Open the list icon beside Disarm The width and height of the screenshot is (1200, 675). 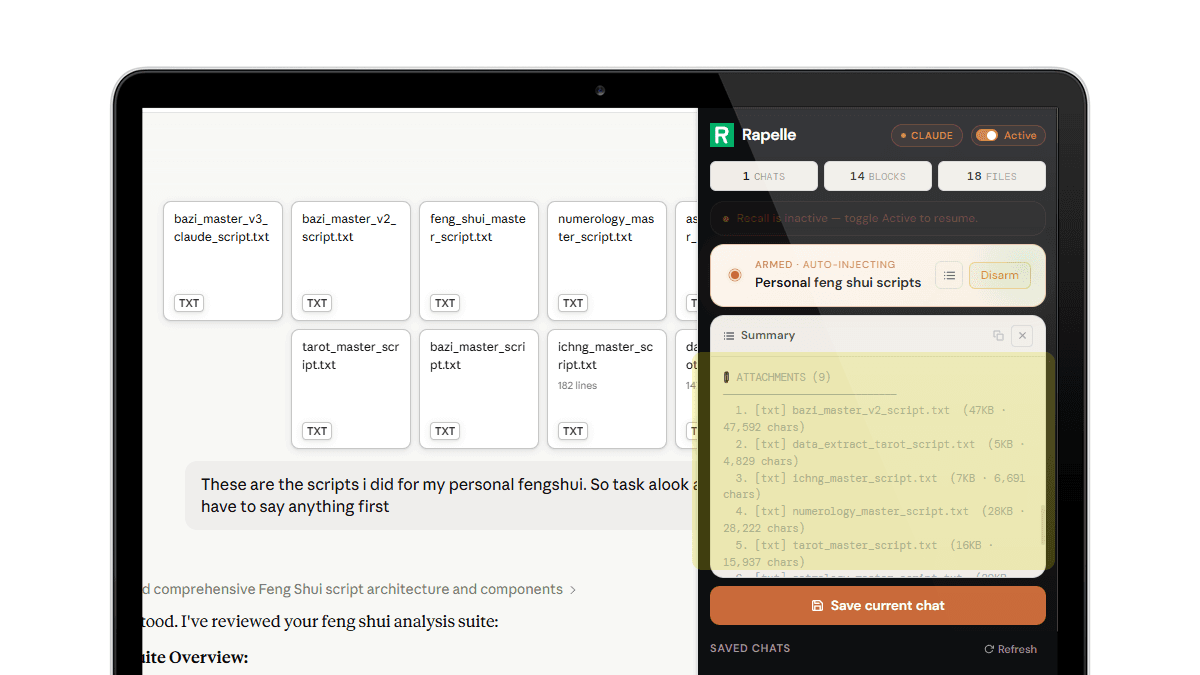coord(949,275)
